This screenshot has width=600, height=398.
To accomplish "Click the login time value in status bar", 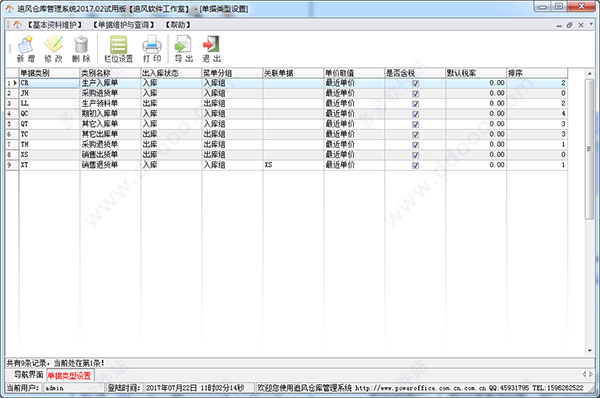I will (199, 388).
